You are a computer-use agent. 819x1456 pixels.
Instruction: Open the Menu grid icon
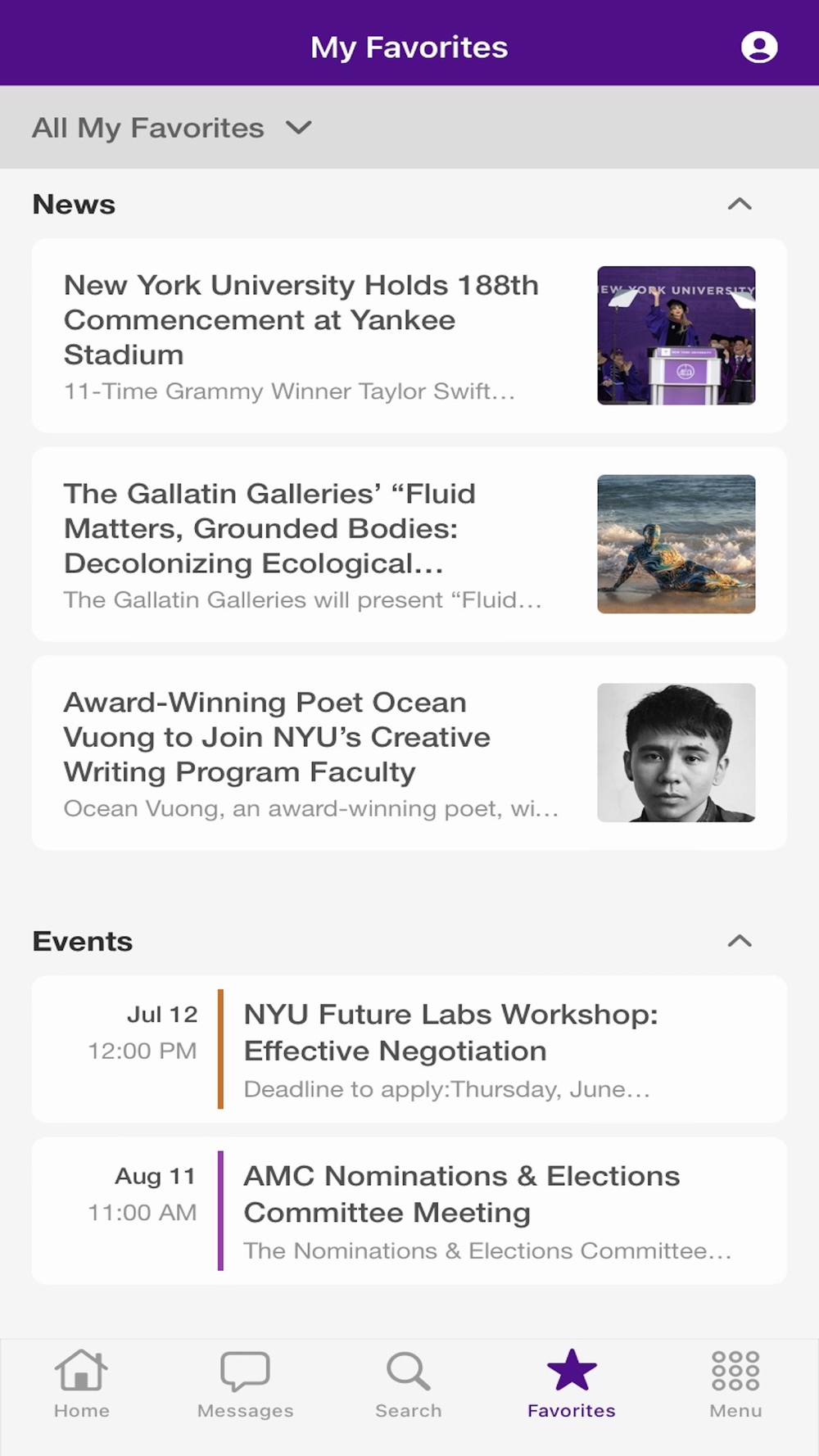click(735, 1371)
